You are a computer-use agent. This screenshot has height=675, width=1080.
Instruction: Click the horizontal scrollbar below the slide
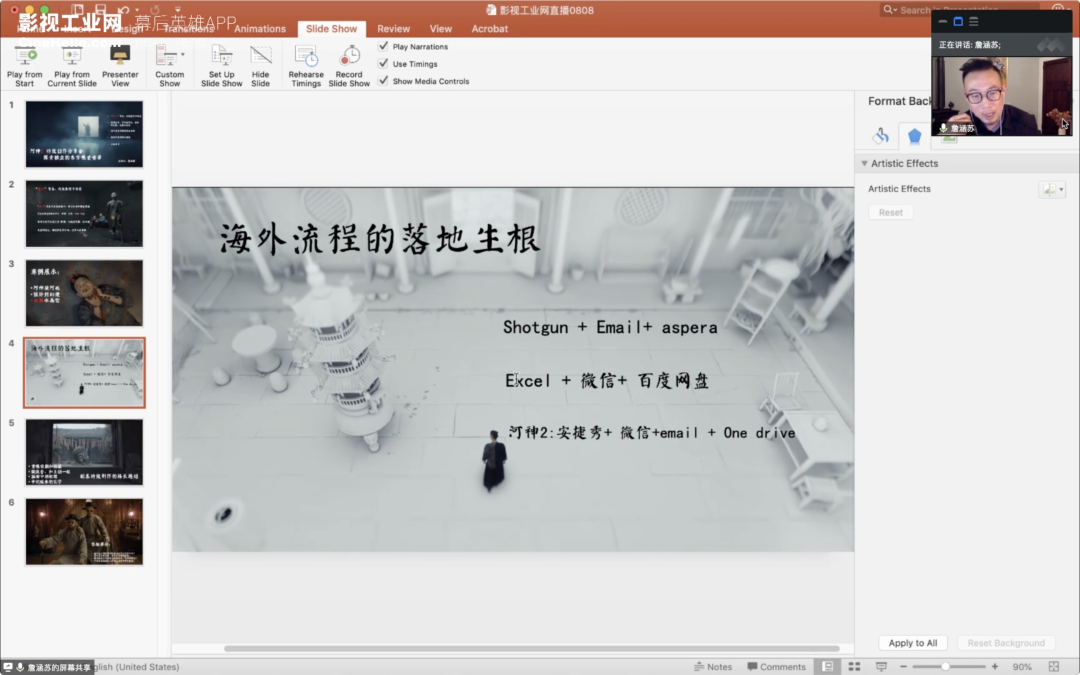(532, 648)
